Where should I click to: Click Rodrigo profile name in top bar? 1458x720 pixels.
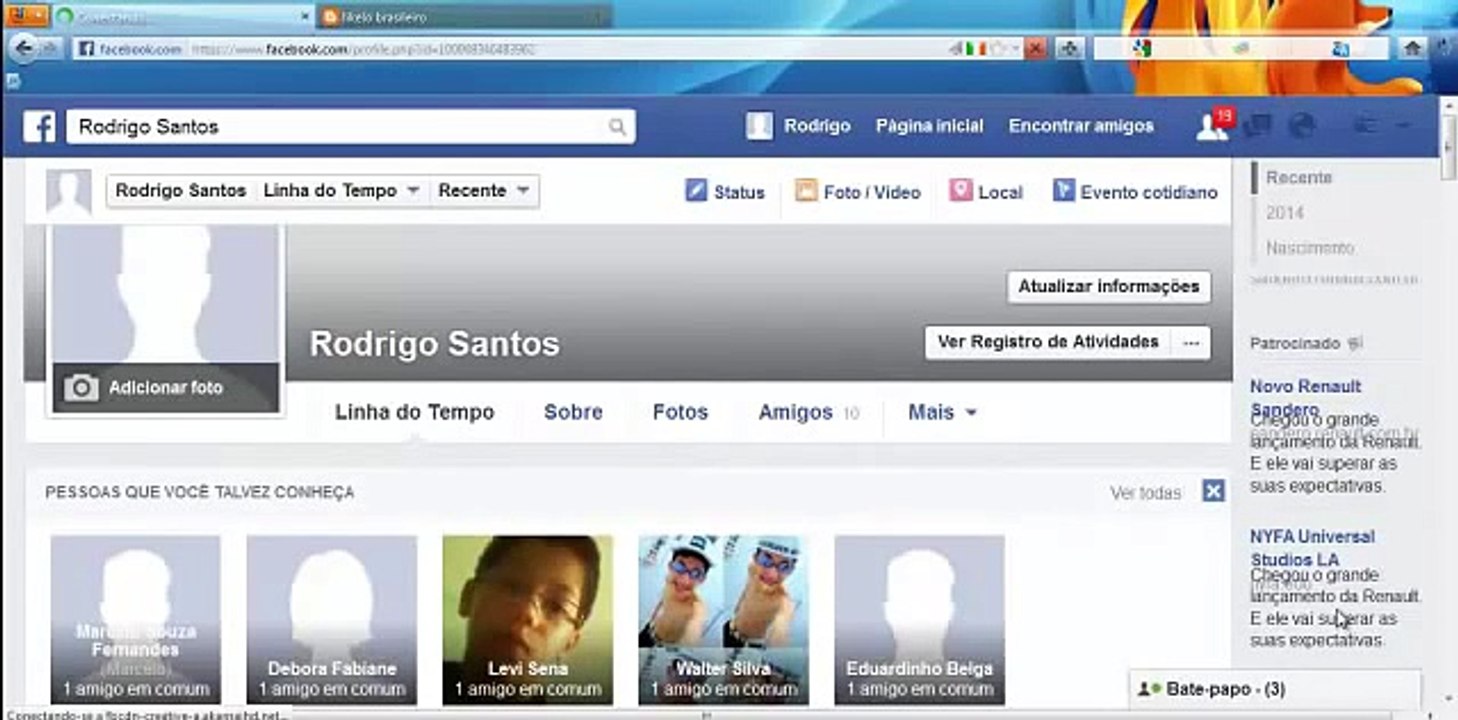pyautogui.click(x=817, y=126)
